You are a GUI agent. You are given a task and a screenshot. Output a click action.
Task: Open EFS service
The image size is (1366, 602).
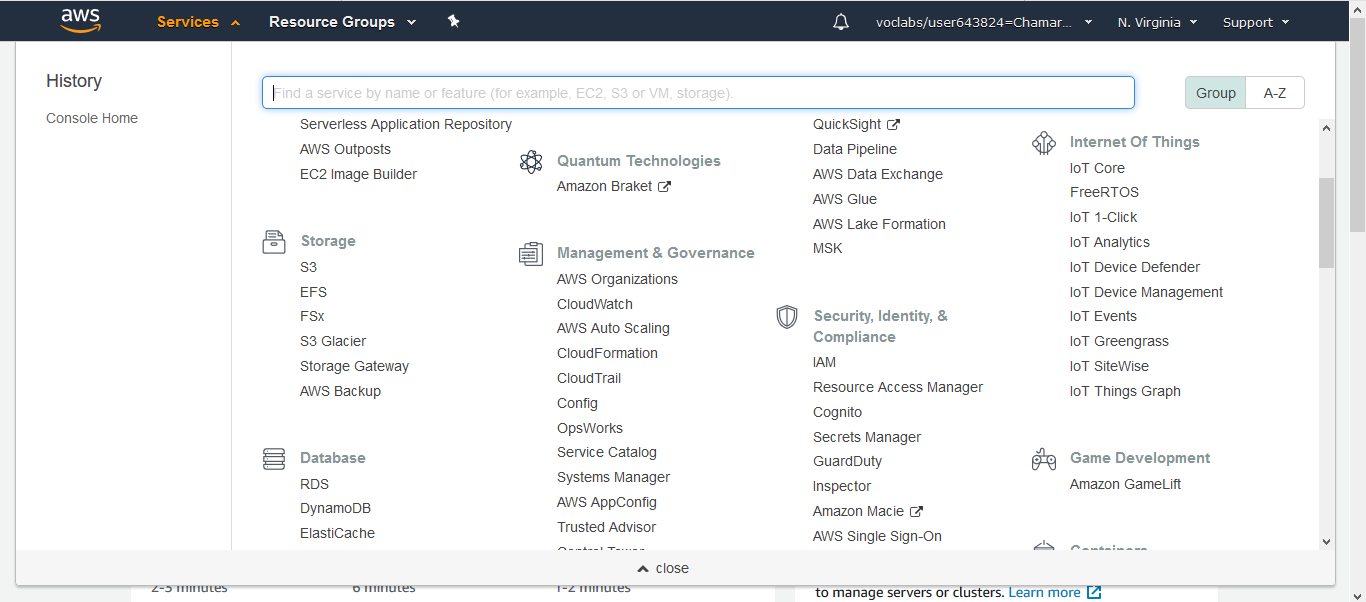(x=313, y=292)
